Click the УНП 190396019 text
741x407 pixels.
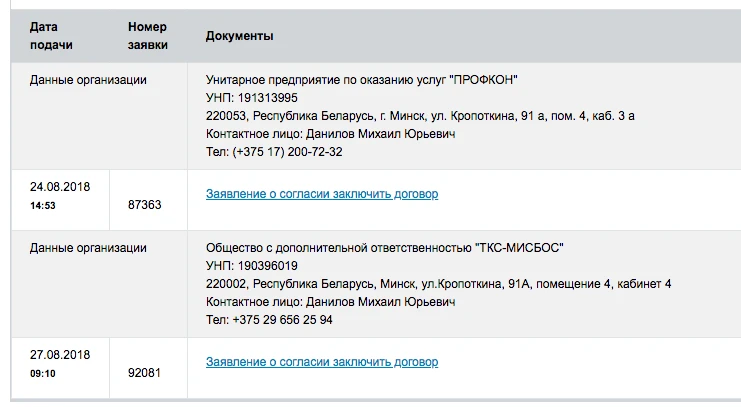251,265
